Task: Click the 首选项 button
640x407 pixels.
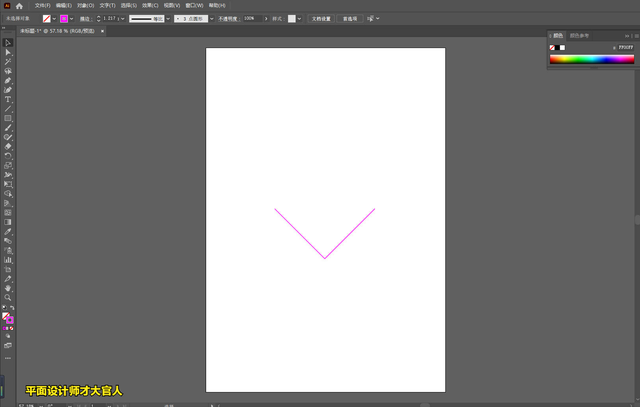Action: click(350, 18)
